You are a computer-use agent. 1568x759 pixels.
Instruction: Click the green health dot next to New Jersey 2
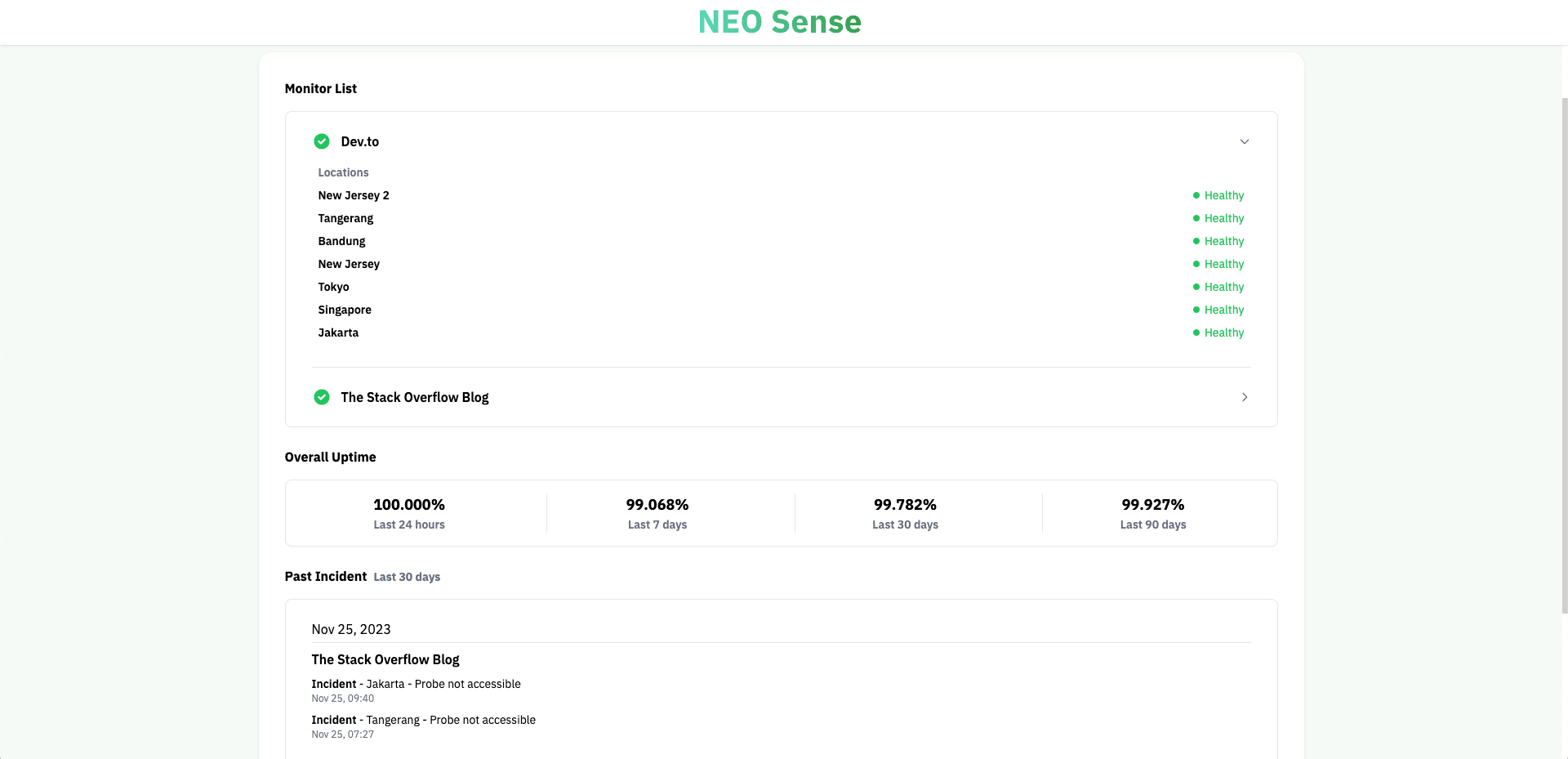pos(1196,195)
